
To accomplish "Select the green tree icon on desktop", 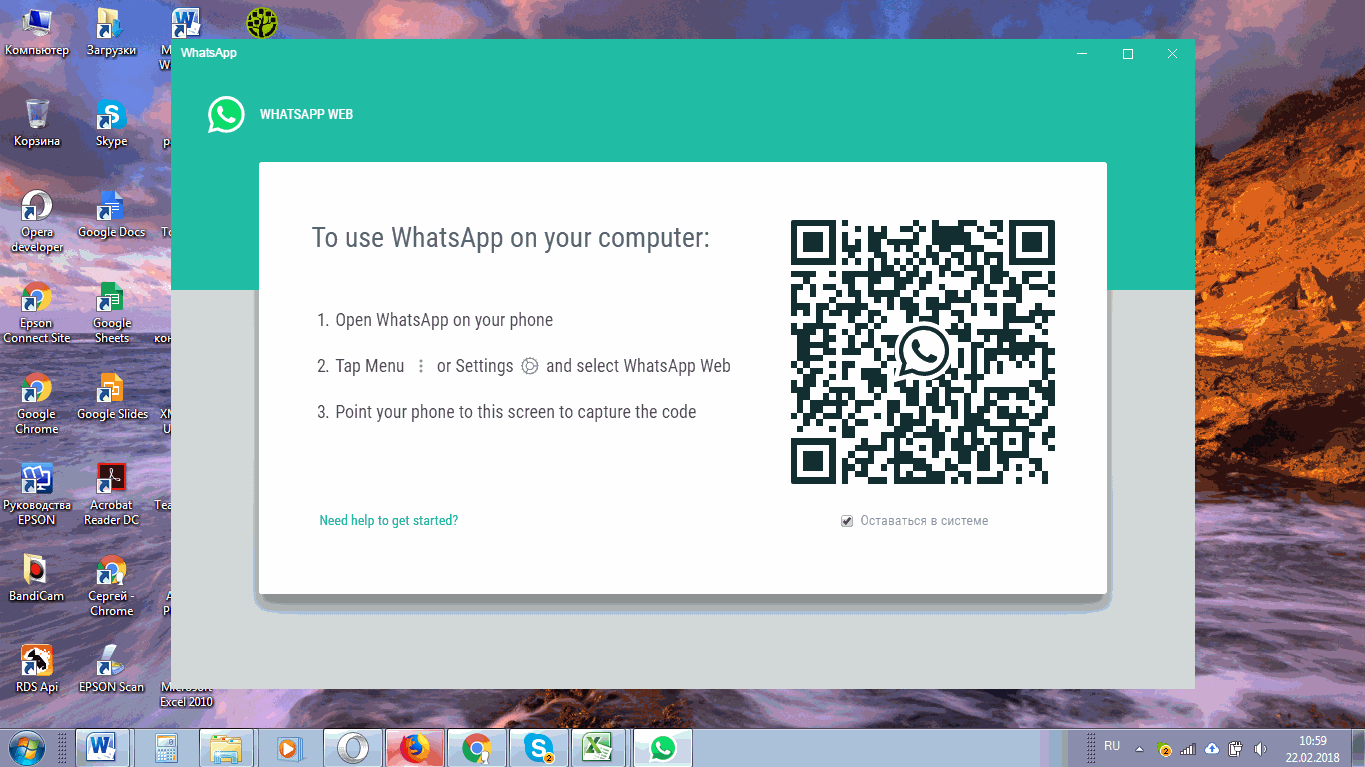I will [262, 22].
